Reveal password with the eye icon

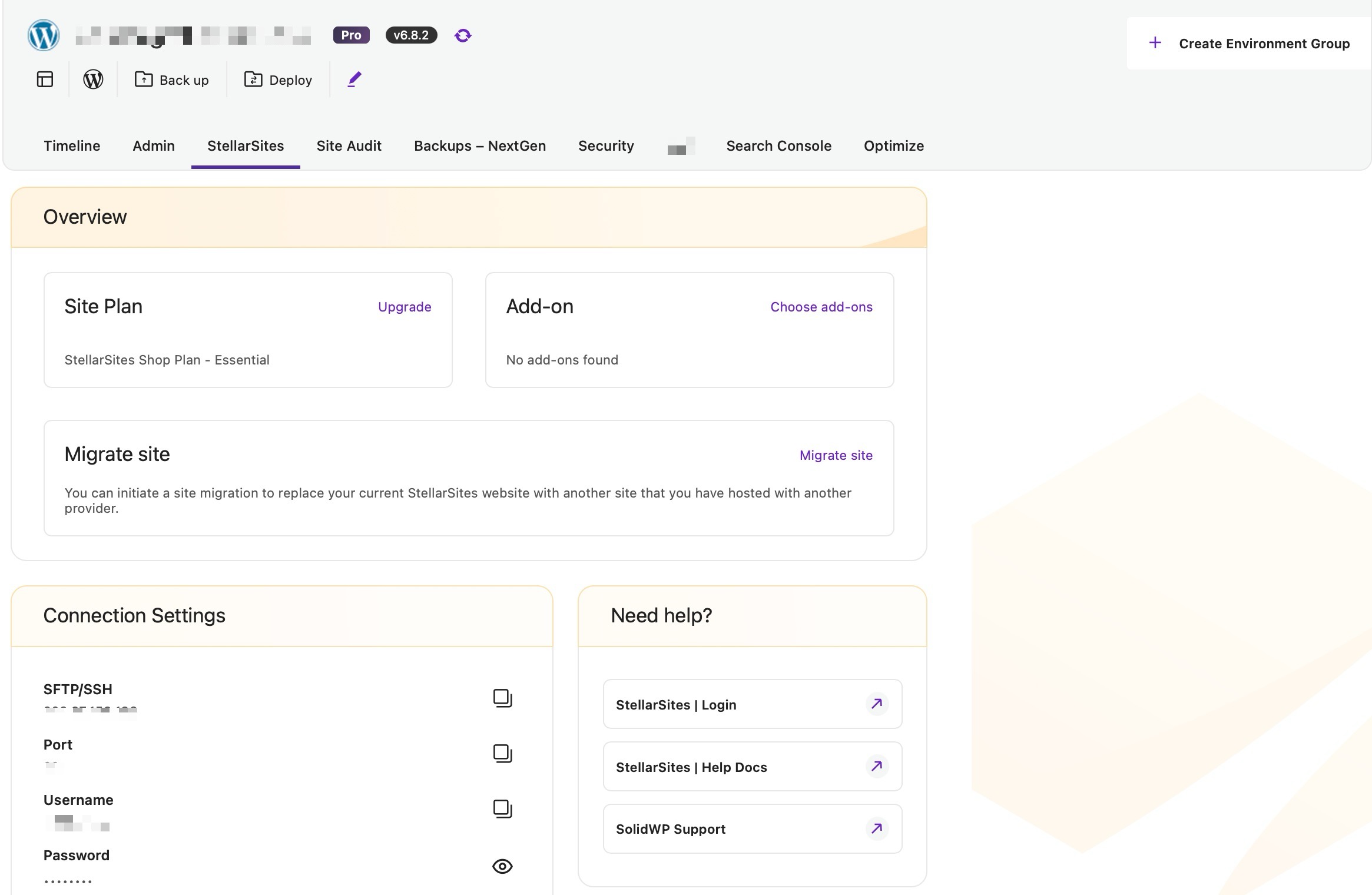[502, 866]
